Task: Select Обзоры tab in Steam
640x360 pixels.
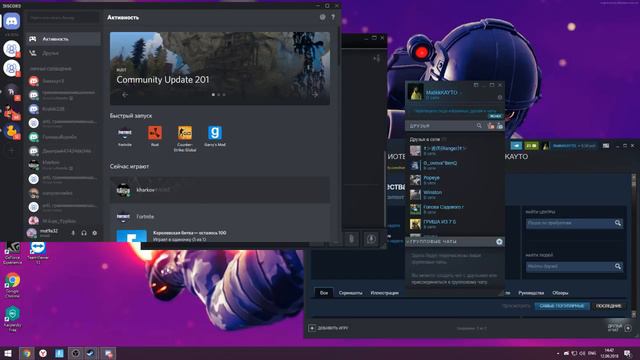Action: pyautogui.click(x=560, y=293)
